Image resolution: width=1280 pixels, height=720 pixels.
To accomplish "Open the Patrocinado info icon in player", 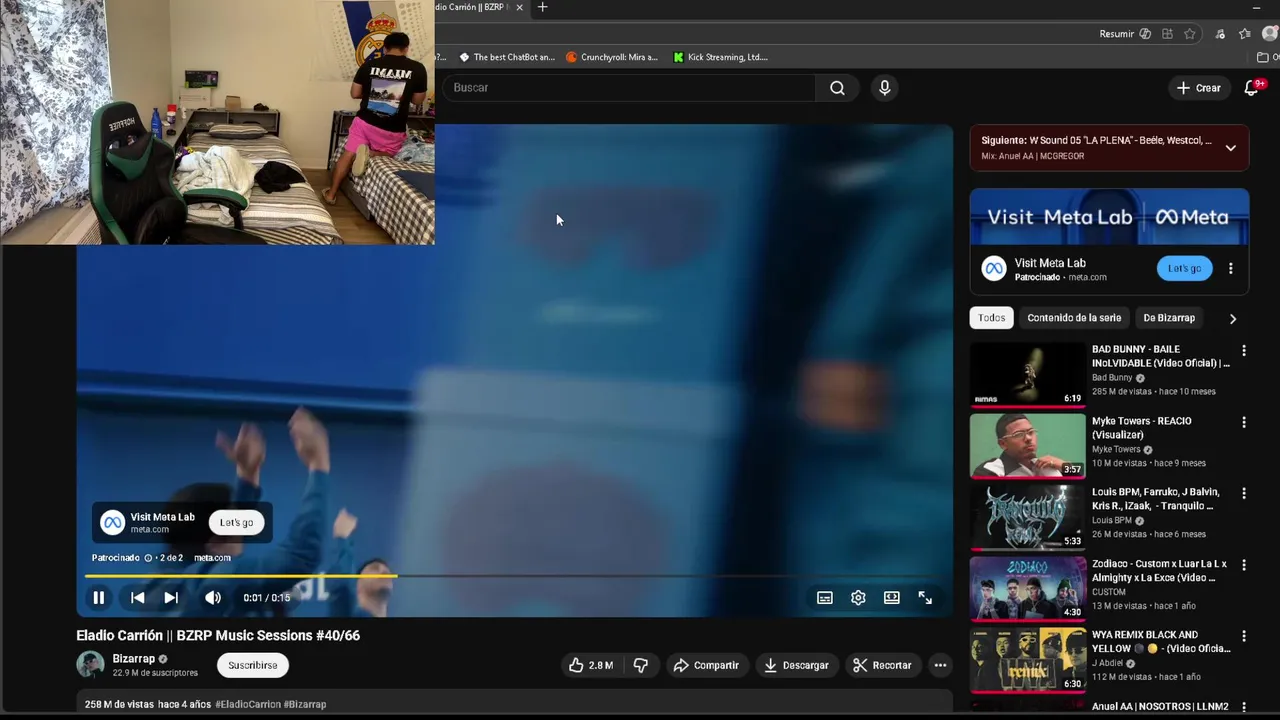I will [148, 558].
